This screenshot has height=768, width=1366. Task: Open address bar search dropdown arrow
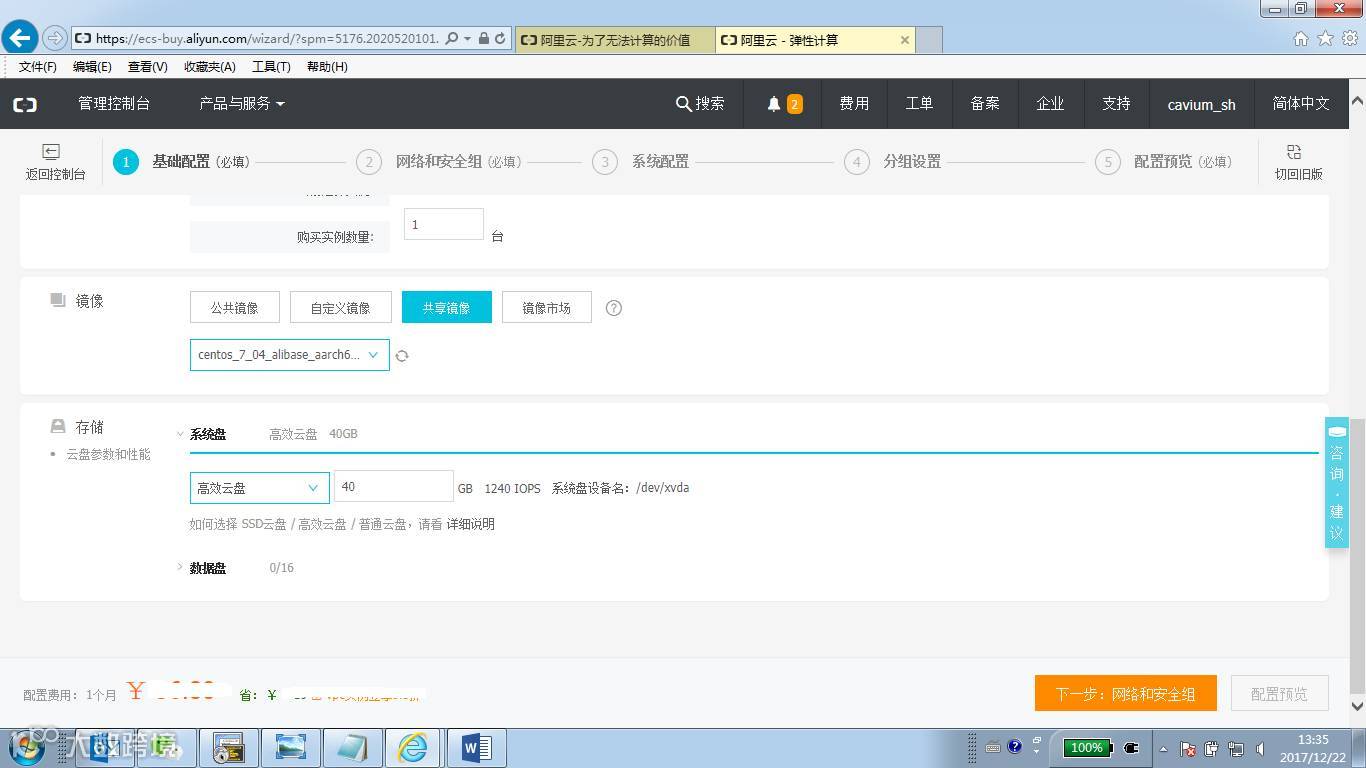[x=467, y=38]
